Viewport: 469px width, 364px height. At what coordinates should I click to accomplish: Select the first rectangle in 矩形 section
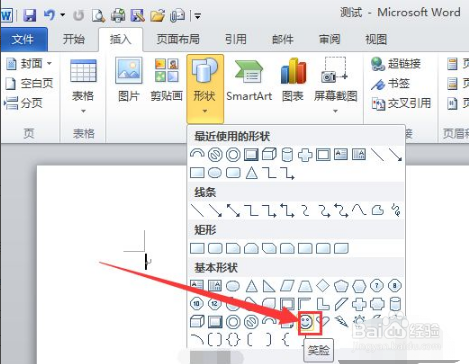[x=197, y=248]
